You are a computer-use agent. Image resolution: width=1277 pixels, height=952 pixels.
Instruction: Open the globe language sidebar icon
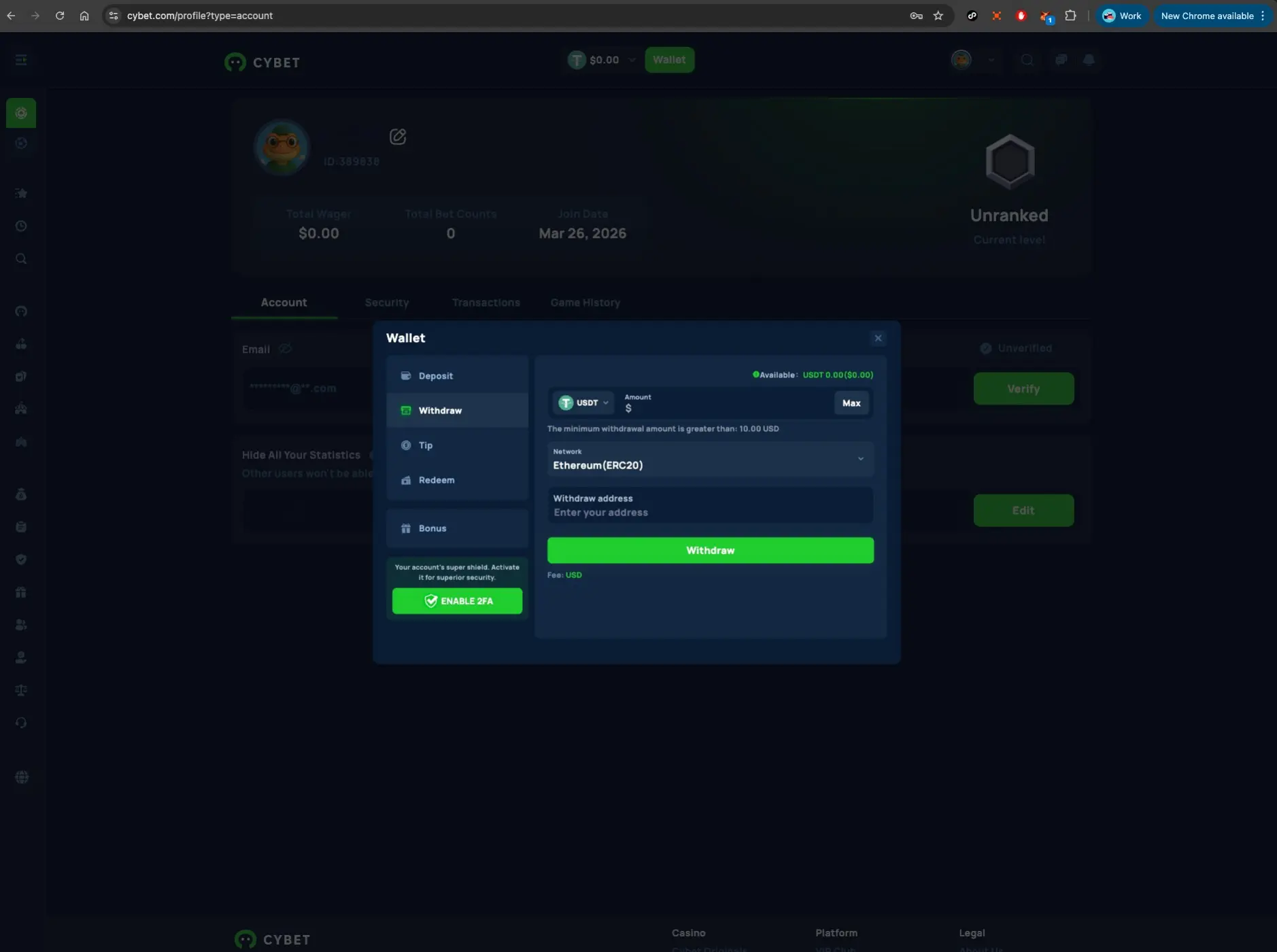pyautogui.click(x=22, y=777)
